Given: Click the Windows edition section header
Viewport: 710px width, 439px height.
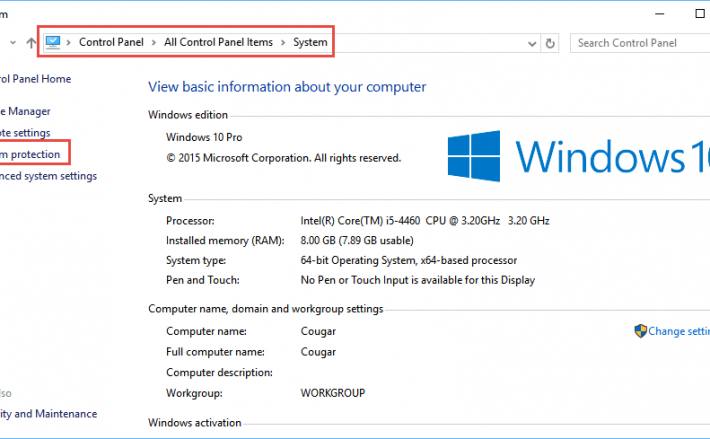Looking at the screenshot, I should [x=188, y=115].
